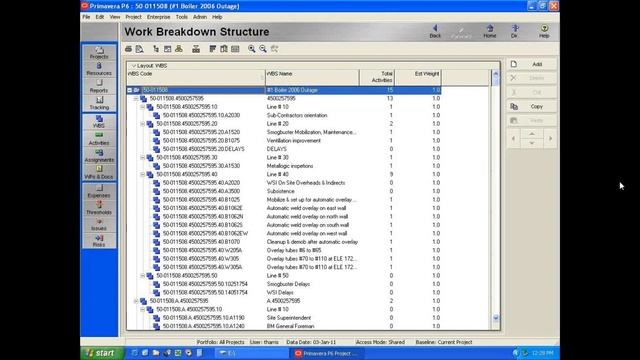This screenshot has height=360, width=640.
Task: Select the 'Ventilation improvement' row
Action: coord(284,140)
